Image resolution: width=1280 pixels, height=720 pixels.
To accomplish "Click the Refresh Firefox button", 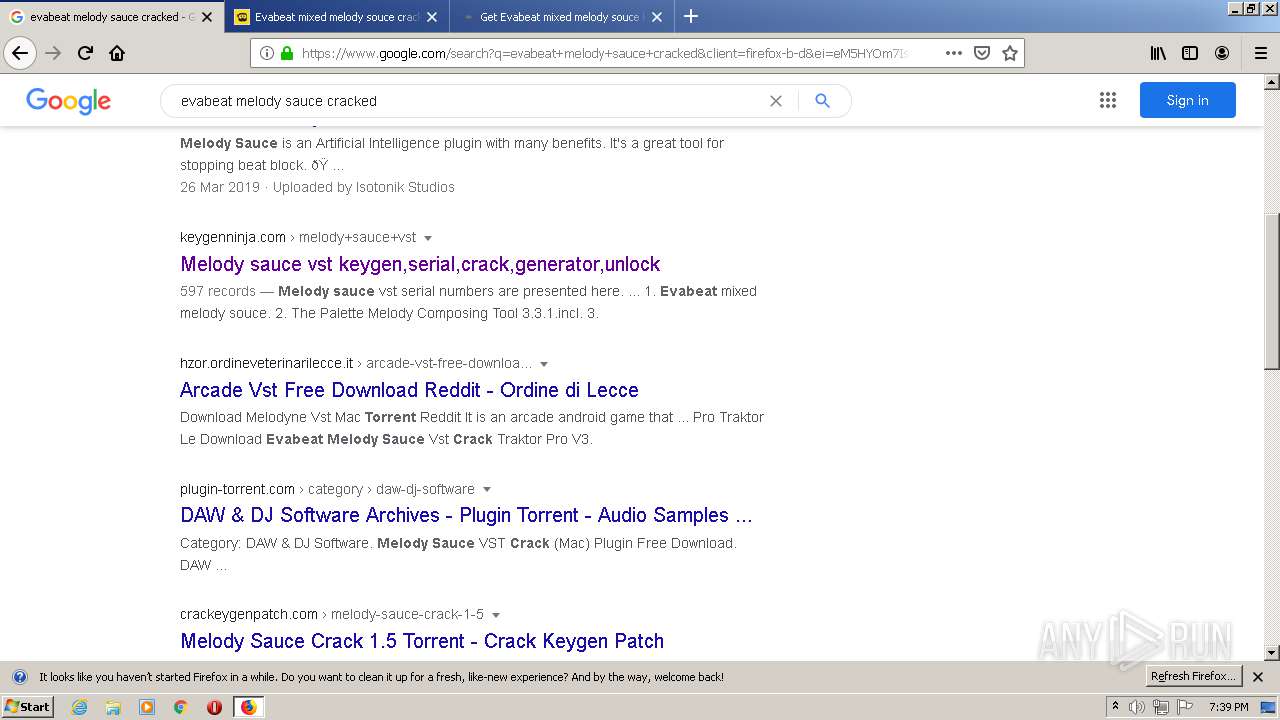I will coord(1193,677).
